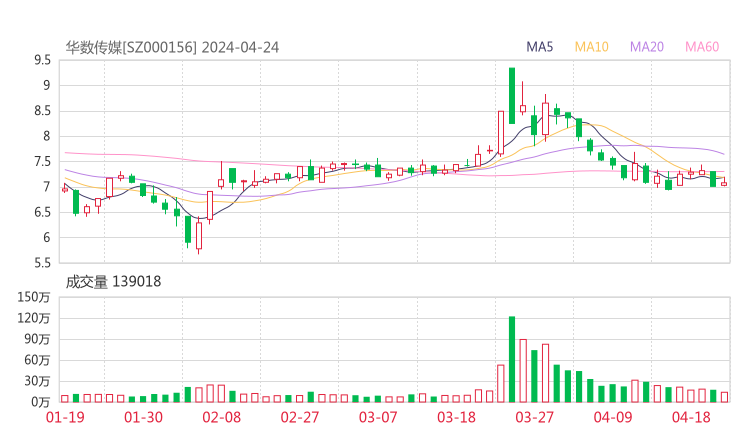The height and width of the screenshot is (440, 740).
Task: Click the 9.5 price axis label
Action: tap(42, 60)
